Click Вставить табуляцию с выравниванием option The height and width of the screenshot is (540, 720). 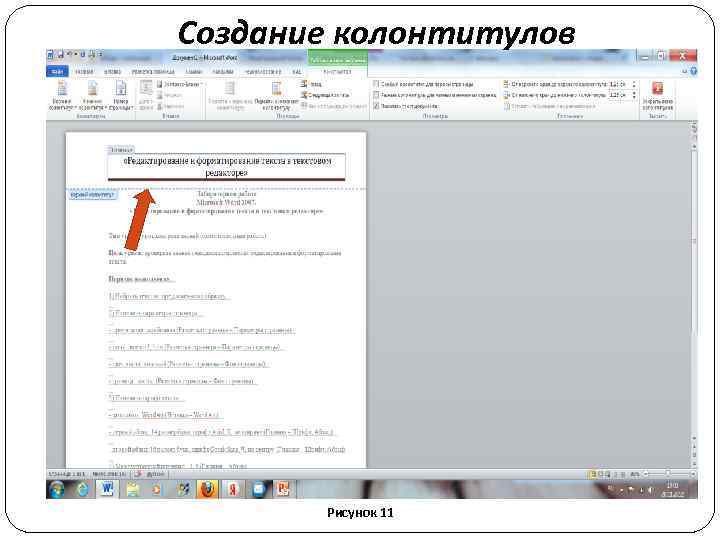tap(549, 106)
